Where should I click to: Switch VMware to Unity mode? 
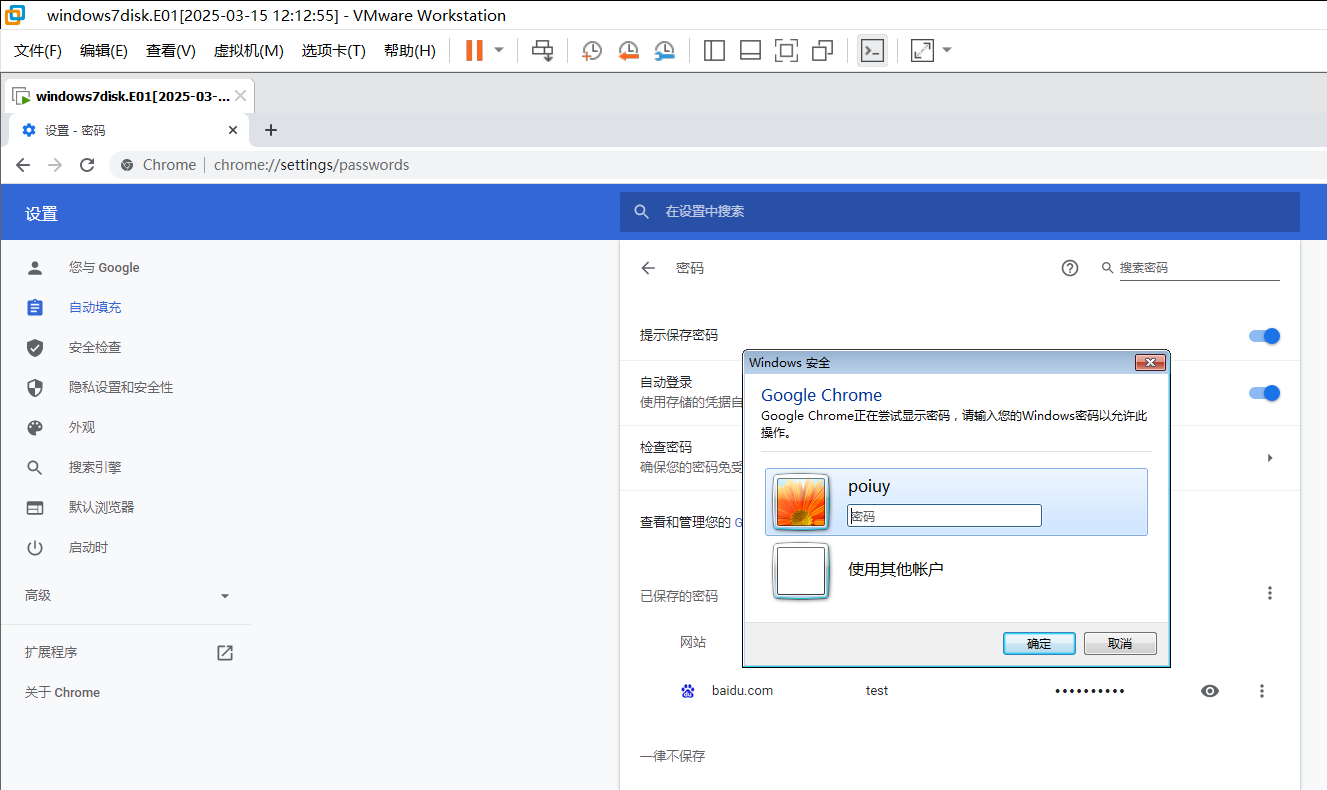click(822, 50)
